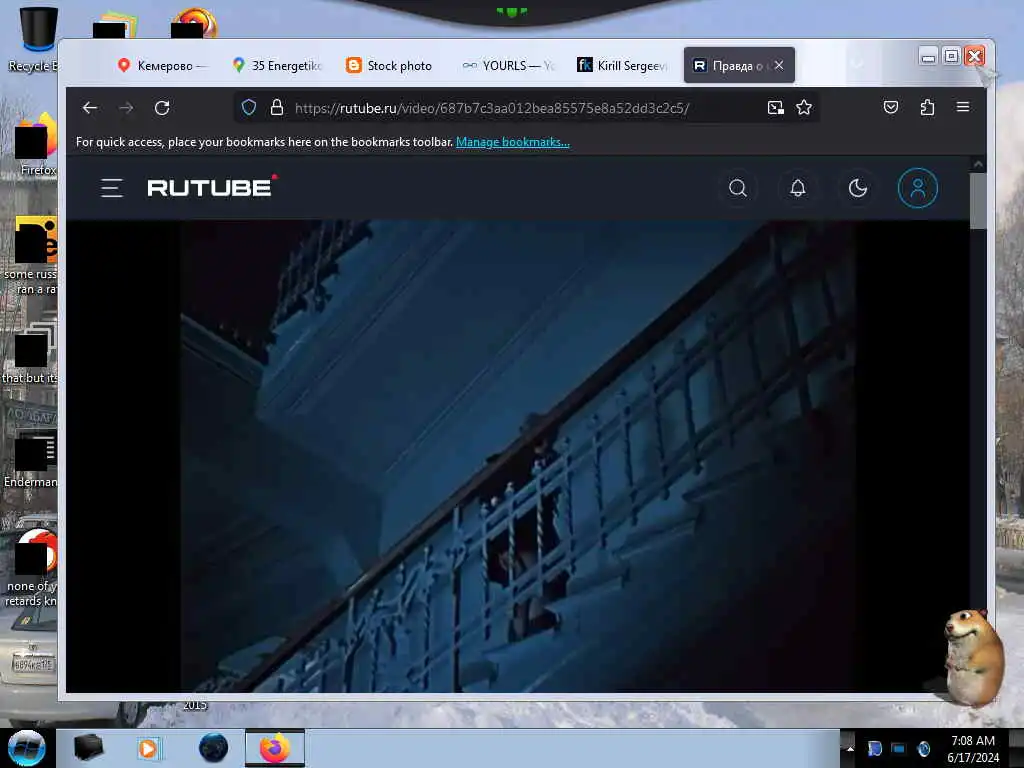Close the Правда tab
Viewport: 1024px width, 768px height.
click(x=779, y=65)
